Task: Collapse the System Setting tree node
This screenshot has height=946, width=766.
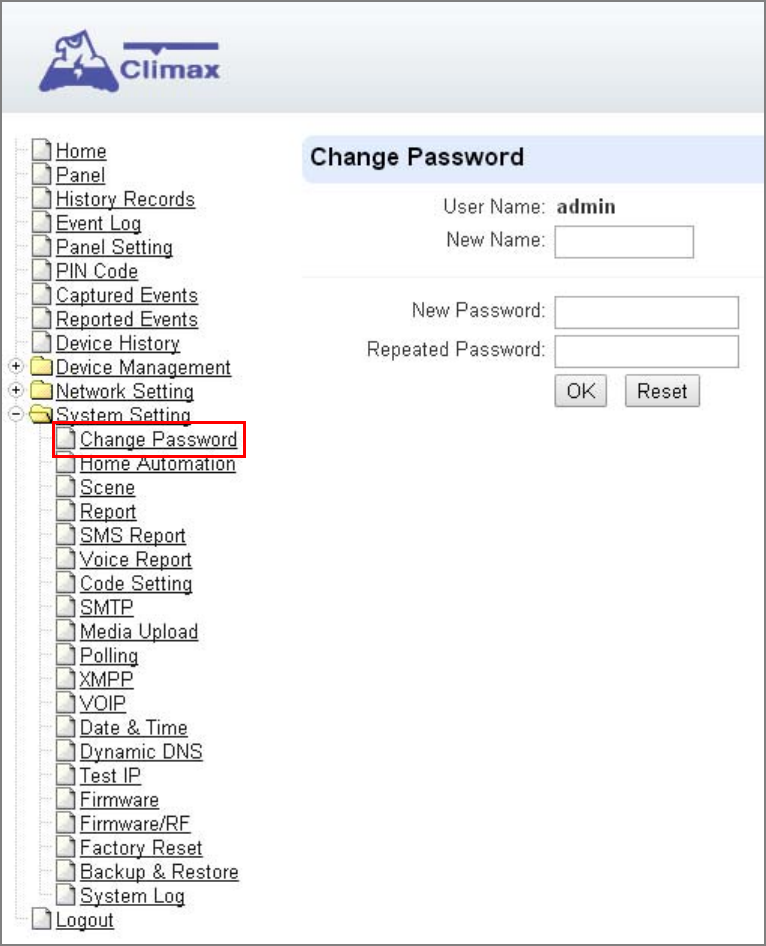Action: click(x=16, y=414)
